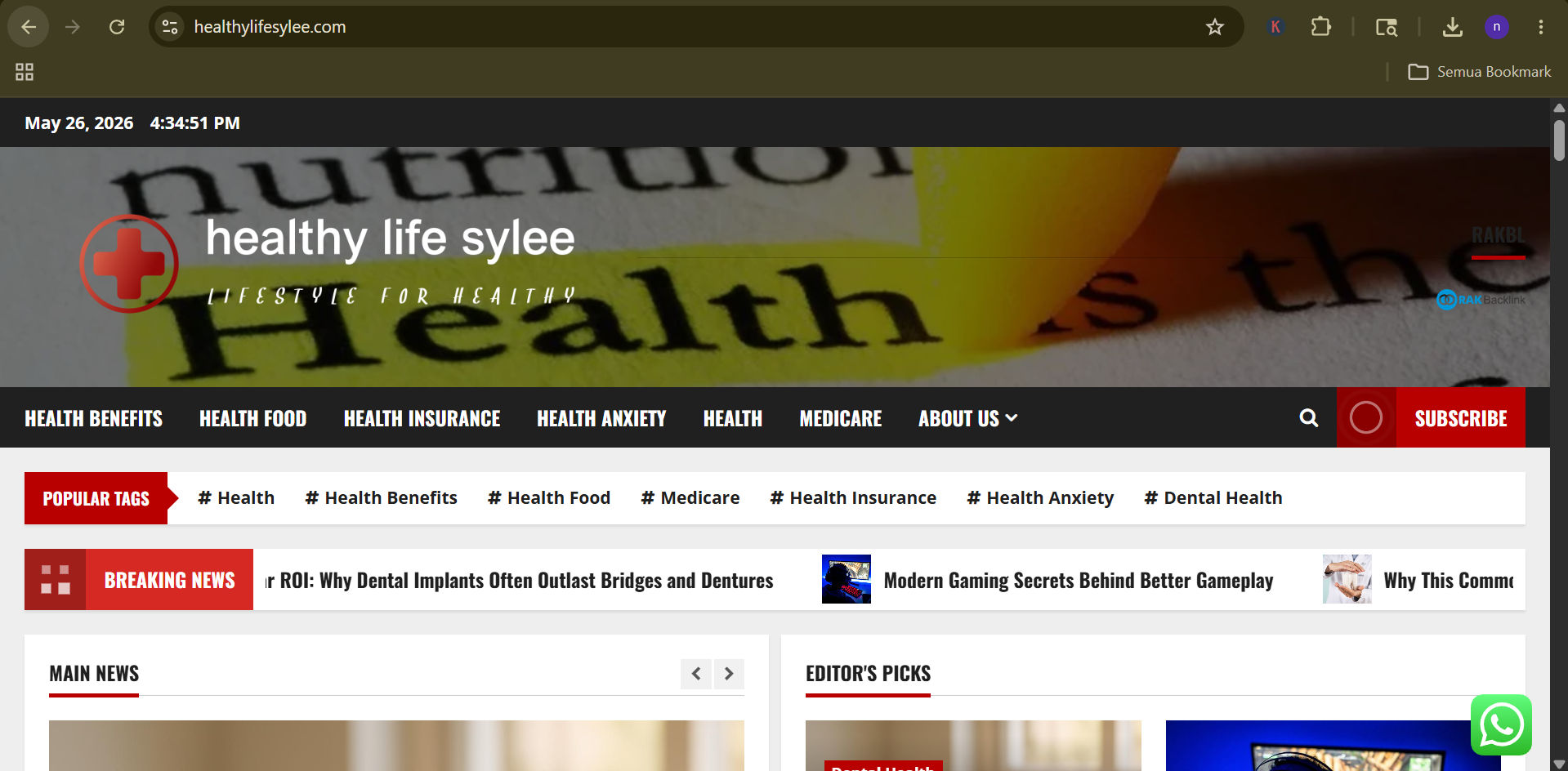The height and width of the screenshot is (771, 1568).
Task: Open the Semua Bookmark folder
Action: 1479,72
